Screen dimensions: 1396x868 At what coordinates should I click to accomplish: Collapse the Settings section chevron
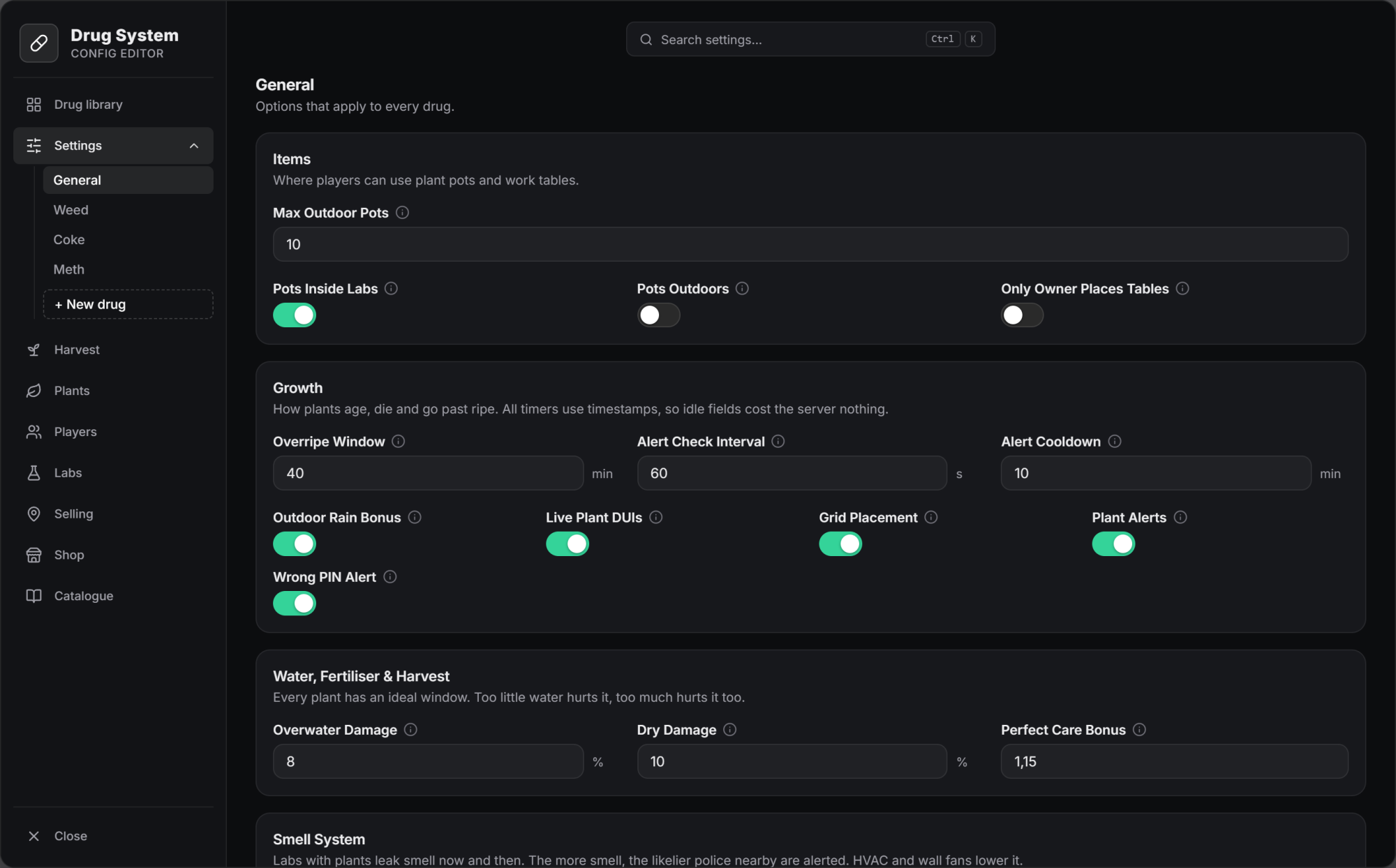[194, 146]
